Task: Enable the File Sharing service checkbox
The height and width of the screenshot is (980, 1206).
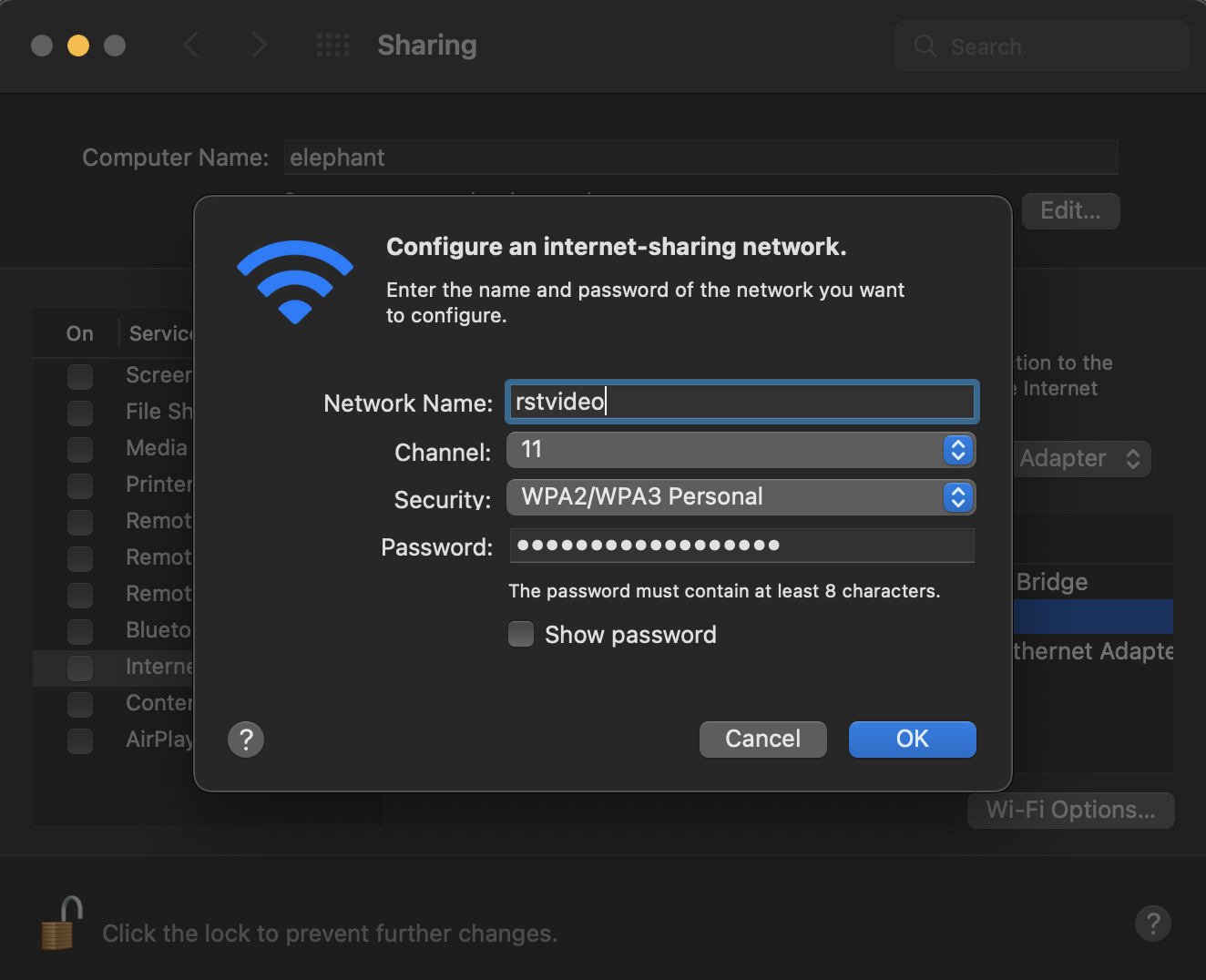Action: click(x=80, y=413)
